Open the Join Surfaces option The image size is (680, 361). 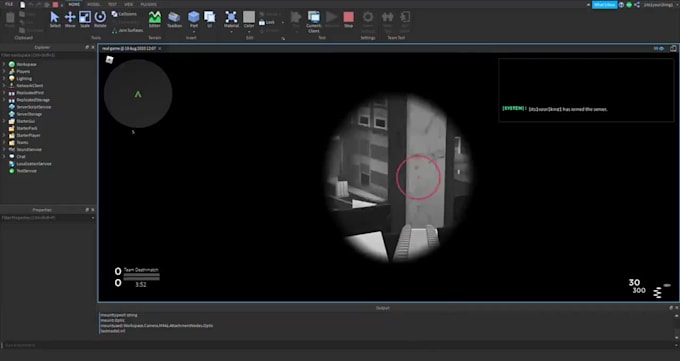tap(128, 30)
